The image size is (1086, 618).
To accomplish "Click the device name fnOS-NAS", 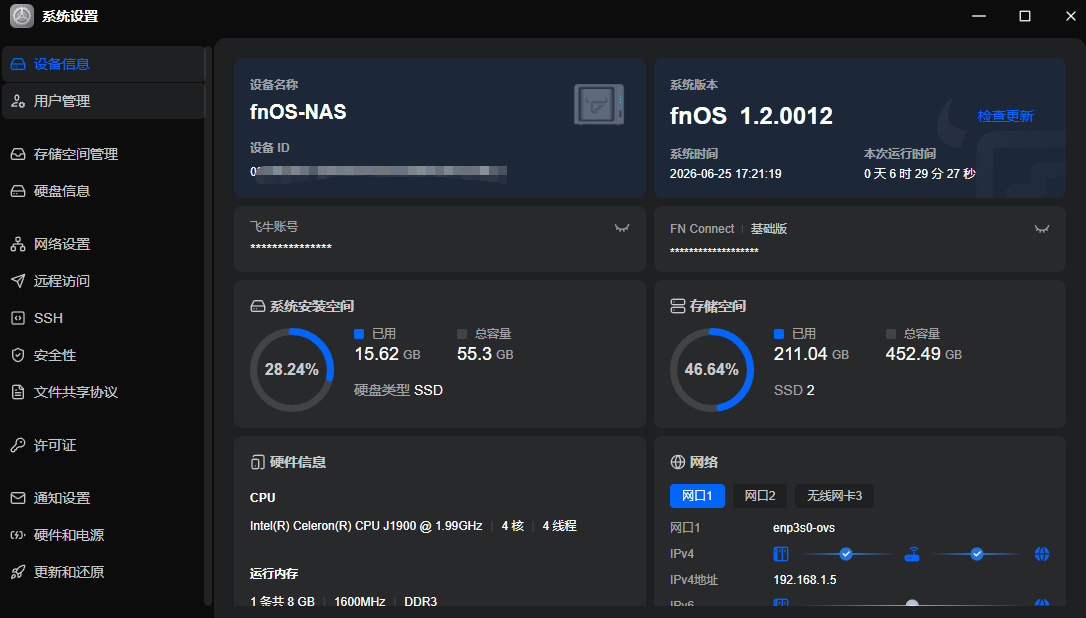I will 298,112.
